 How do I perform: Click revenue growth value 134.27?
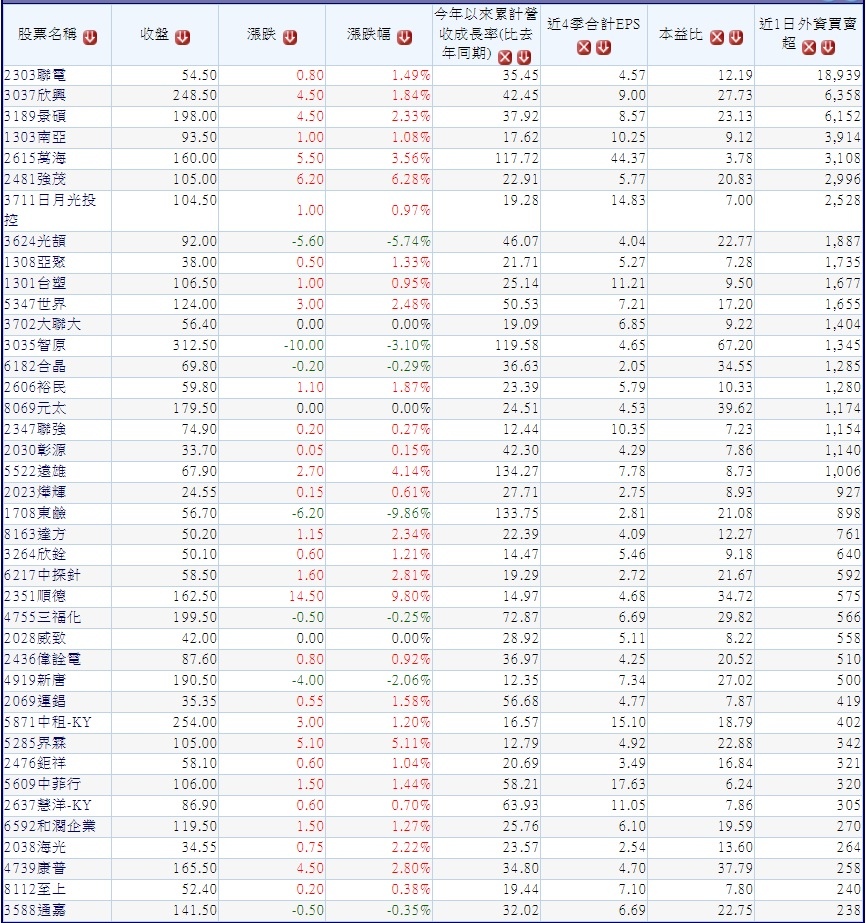516,472
